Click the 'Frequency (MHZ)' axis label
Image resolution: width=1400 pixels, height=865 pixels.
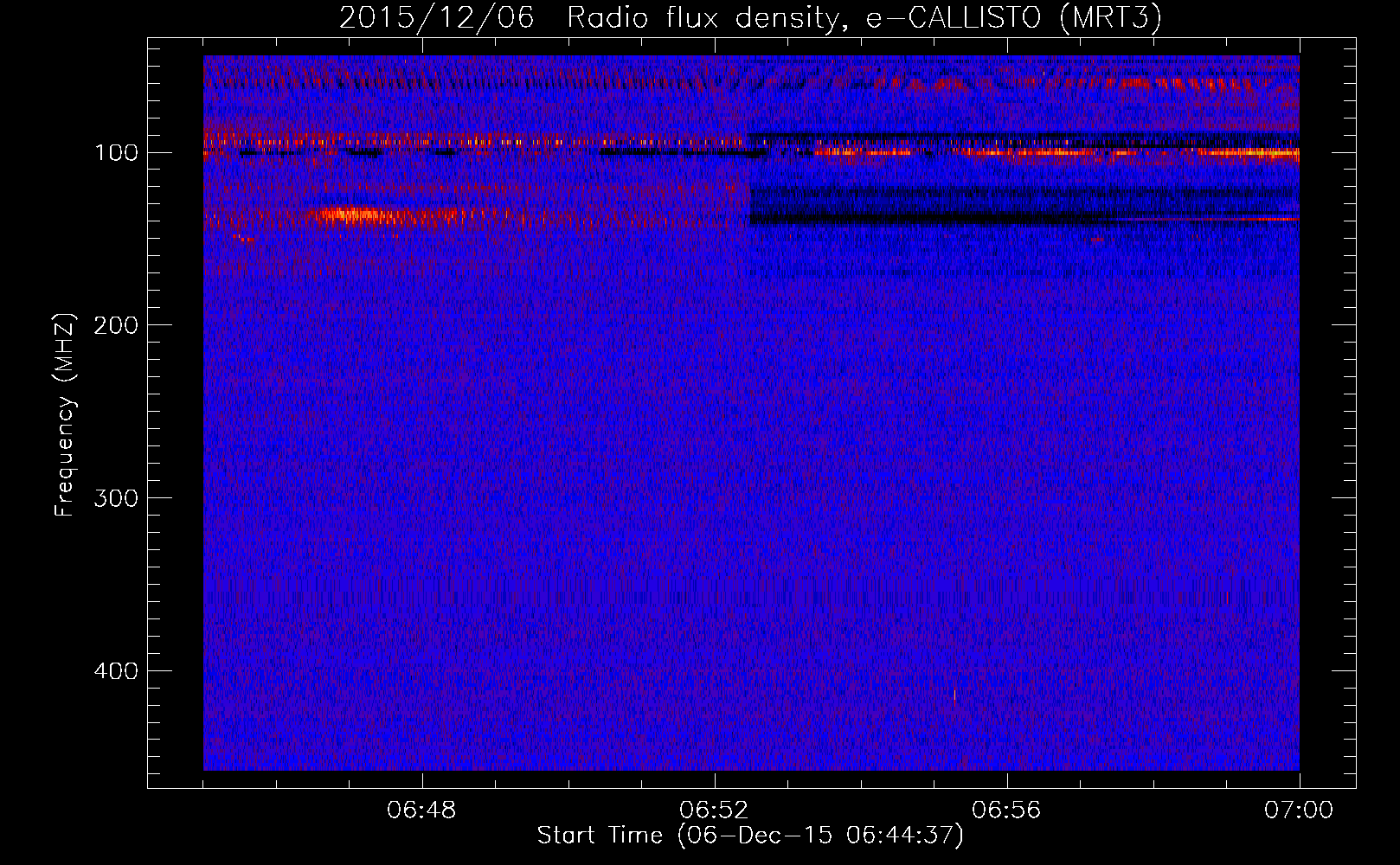[65, 415]
